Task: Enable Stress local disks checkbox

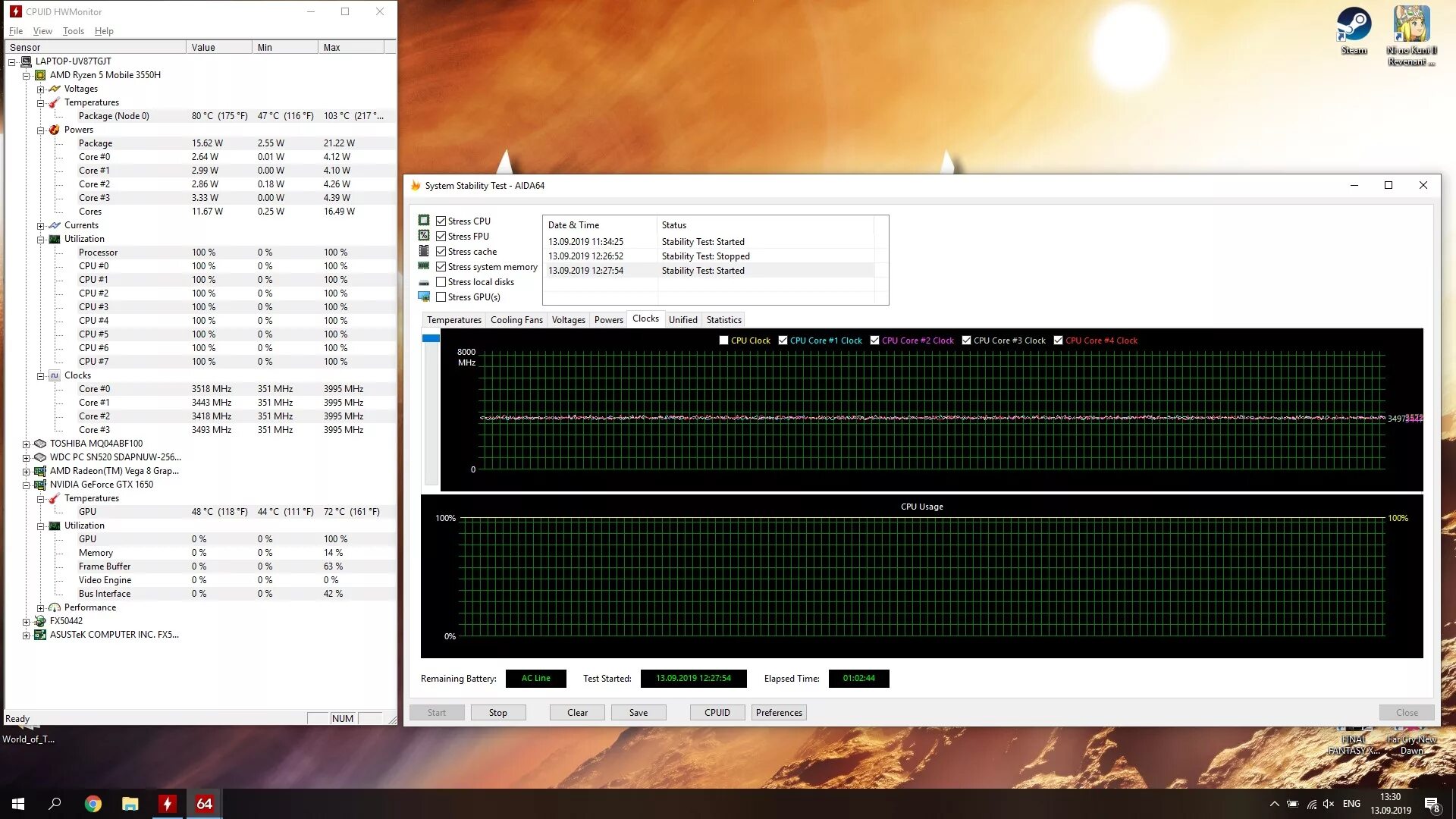Action: pos(441,282)
